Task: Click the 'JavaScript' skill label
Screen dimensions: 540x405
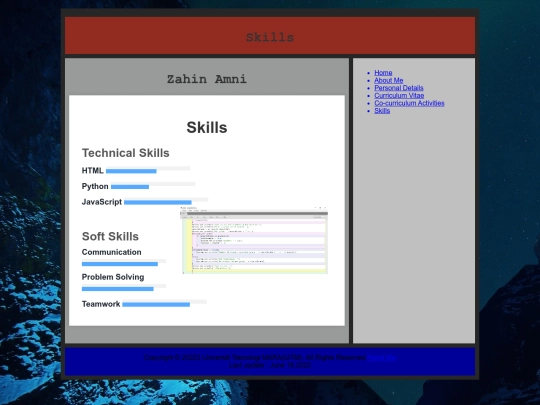Action: pyautogui.click(x=102, y=202)
